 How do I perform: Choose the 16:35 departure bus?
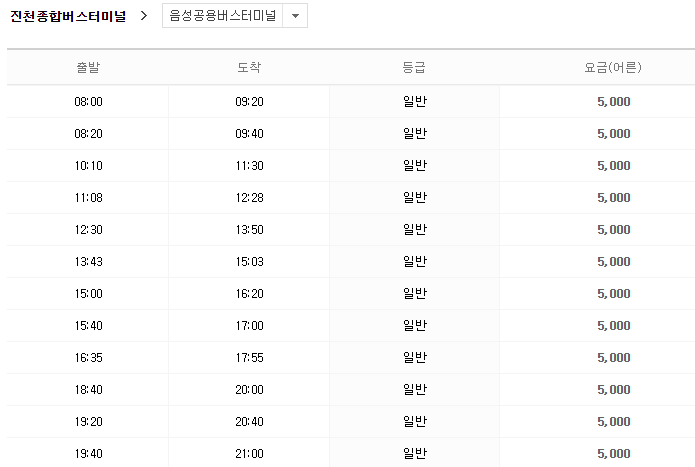coord(88,358)
